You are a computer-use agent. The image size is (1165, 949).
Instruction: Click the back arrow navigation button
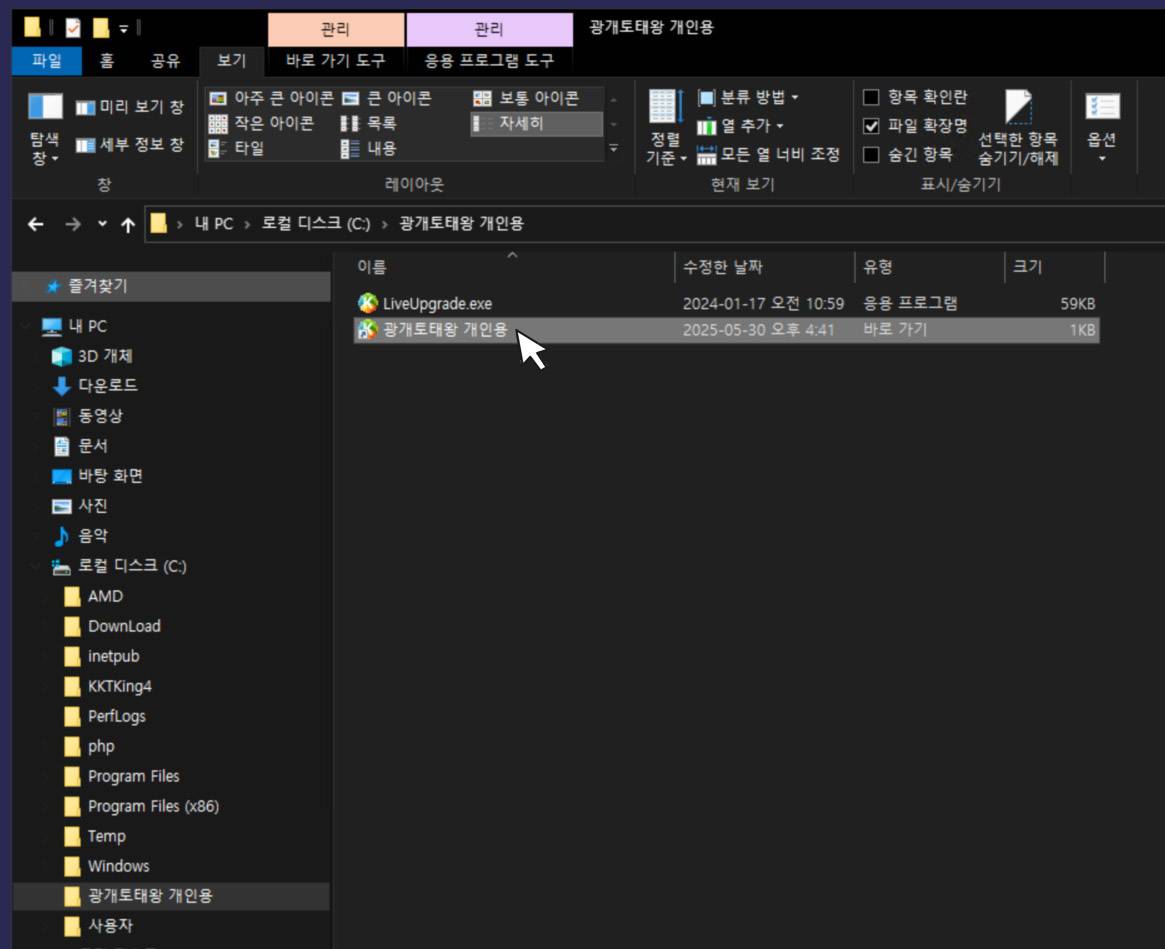[x=36, y=224]
